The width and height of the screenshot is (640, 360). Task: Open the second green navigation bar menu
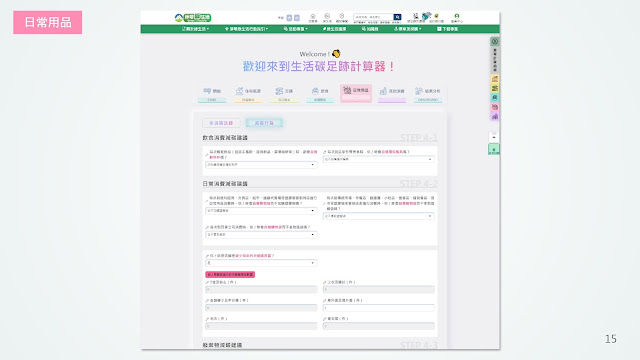(247, 29)
